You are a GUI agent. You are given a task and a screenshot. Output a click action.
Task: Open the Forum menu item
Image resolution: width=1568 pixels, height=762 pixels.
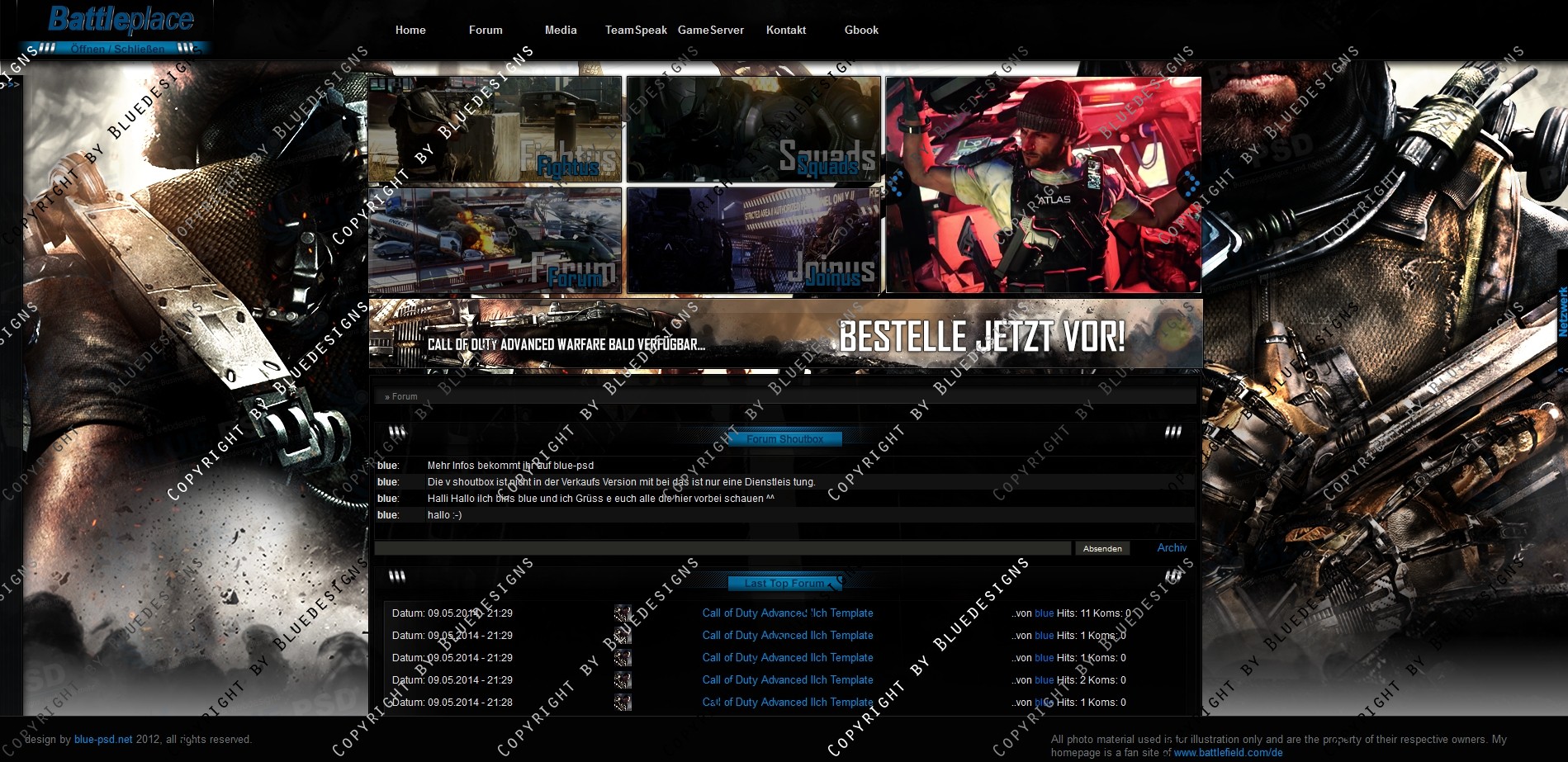pos(486,30)
